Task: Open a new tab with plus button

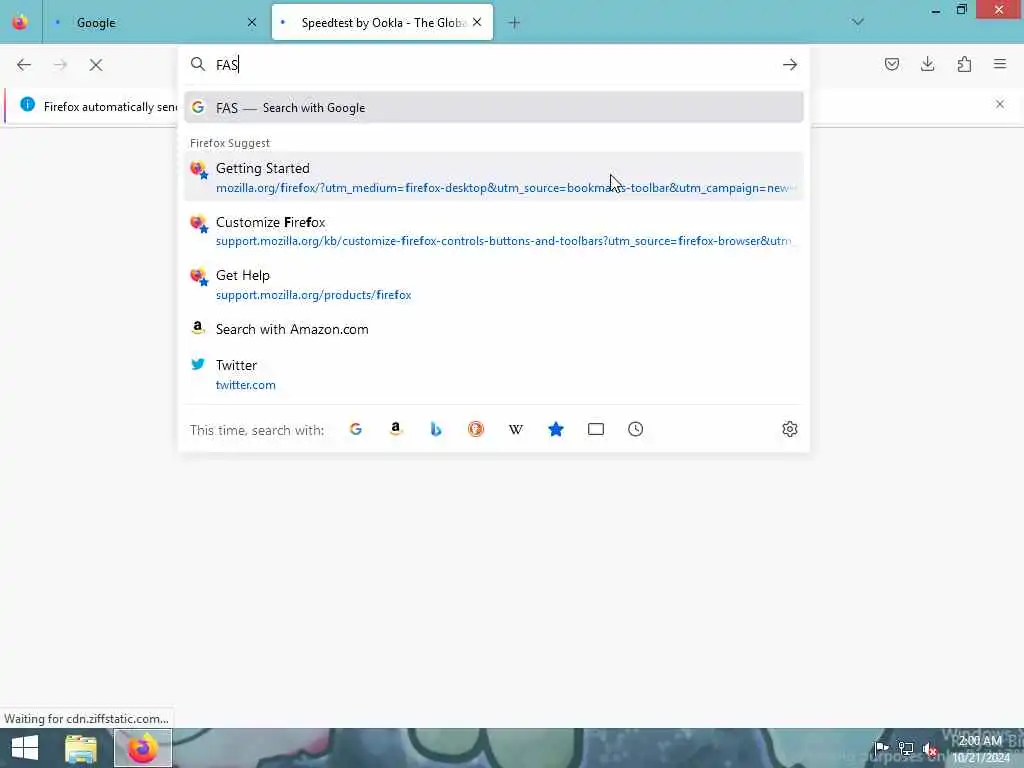Action: 514,23
